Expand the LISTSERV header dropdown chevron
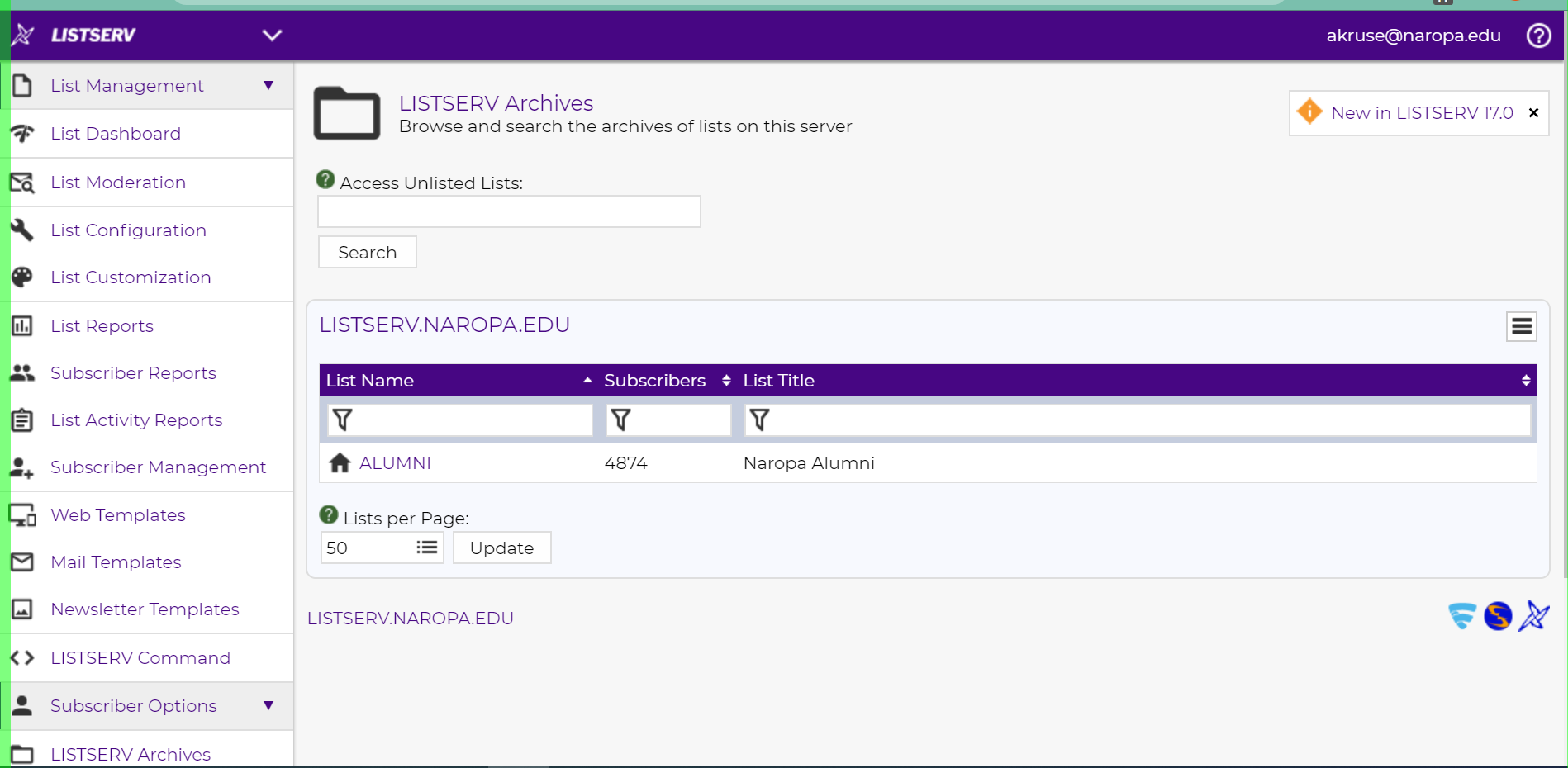The image size is (1568, 768). pyautogui.click(x=272, y=35)
